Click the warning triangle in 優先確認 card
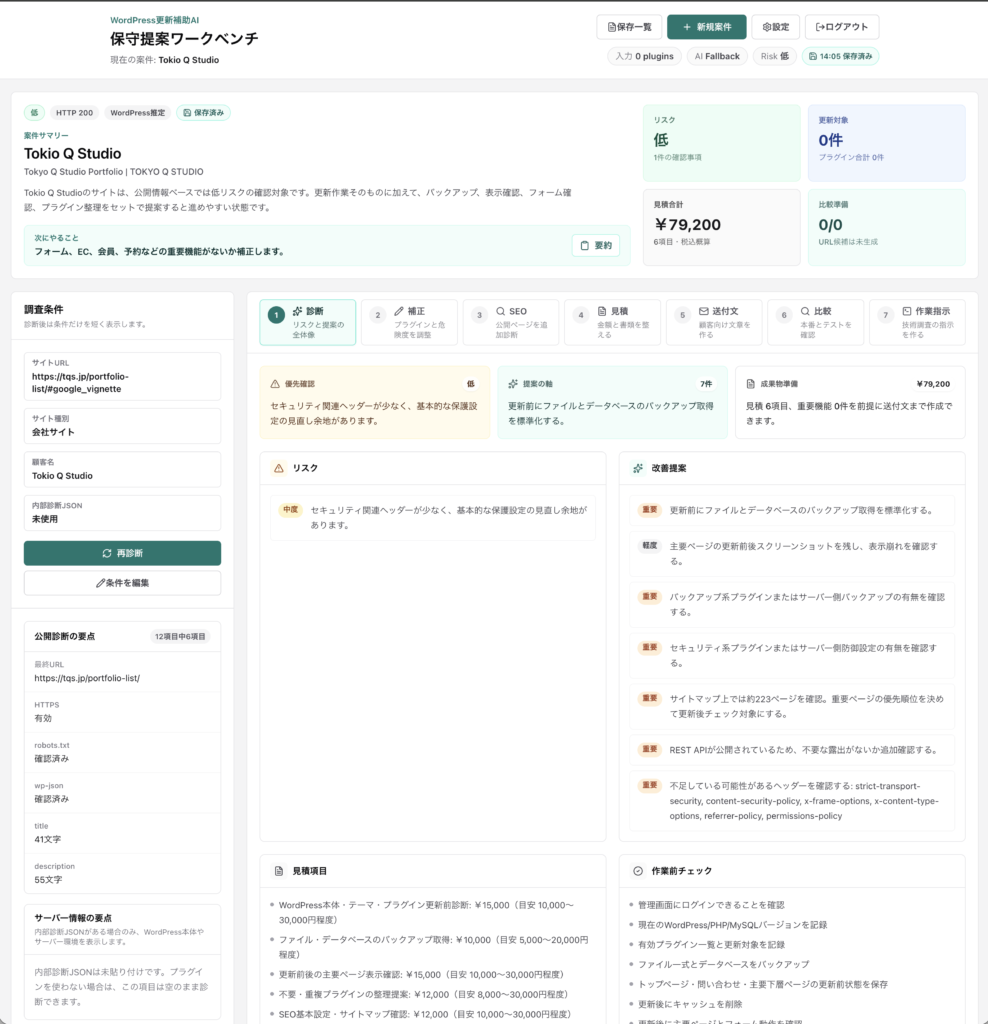This screenshot has height=1024, width=988. 275,384
